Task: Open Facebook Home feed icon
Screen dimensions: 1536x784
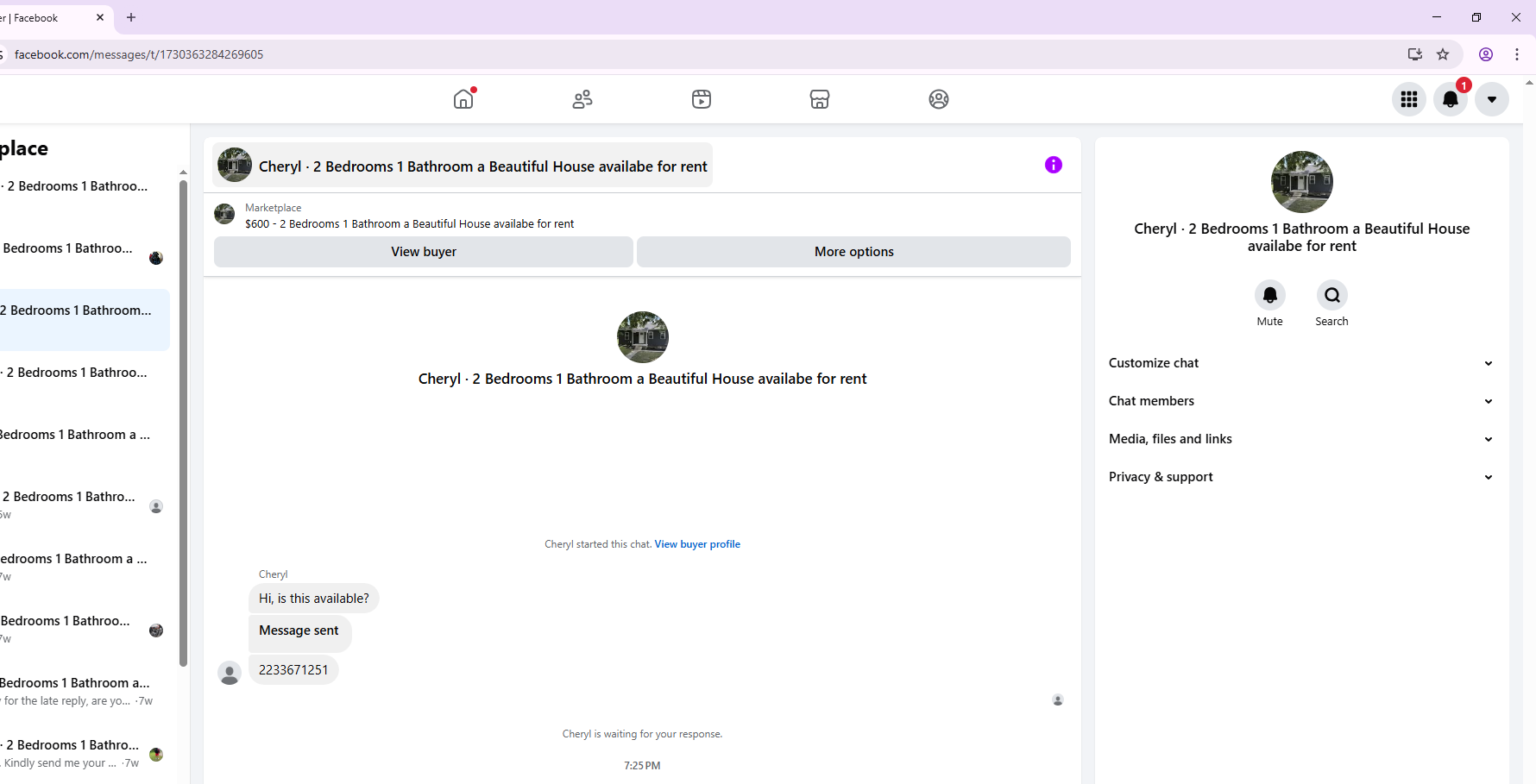Action: [x=463, y=99]
